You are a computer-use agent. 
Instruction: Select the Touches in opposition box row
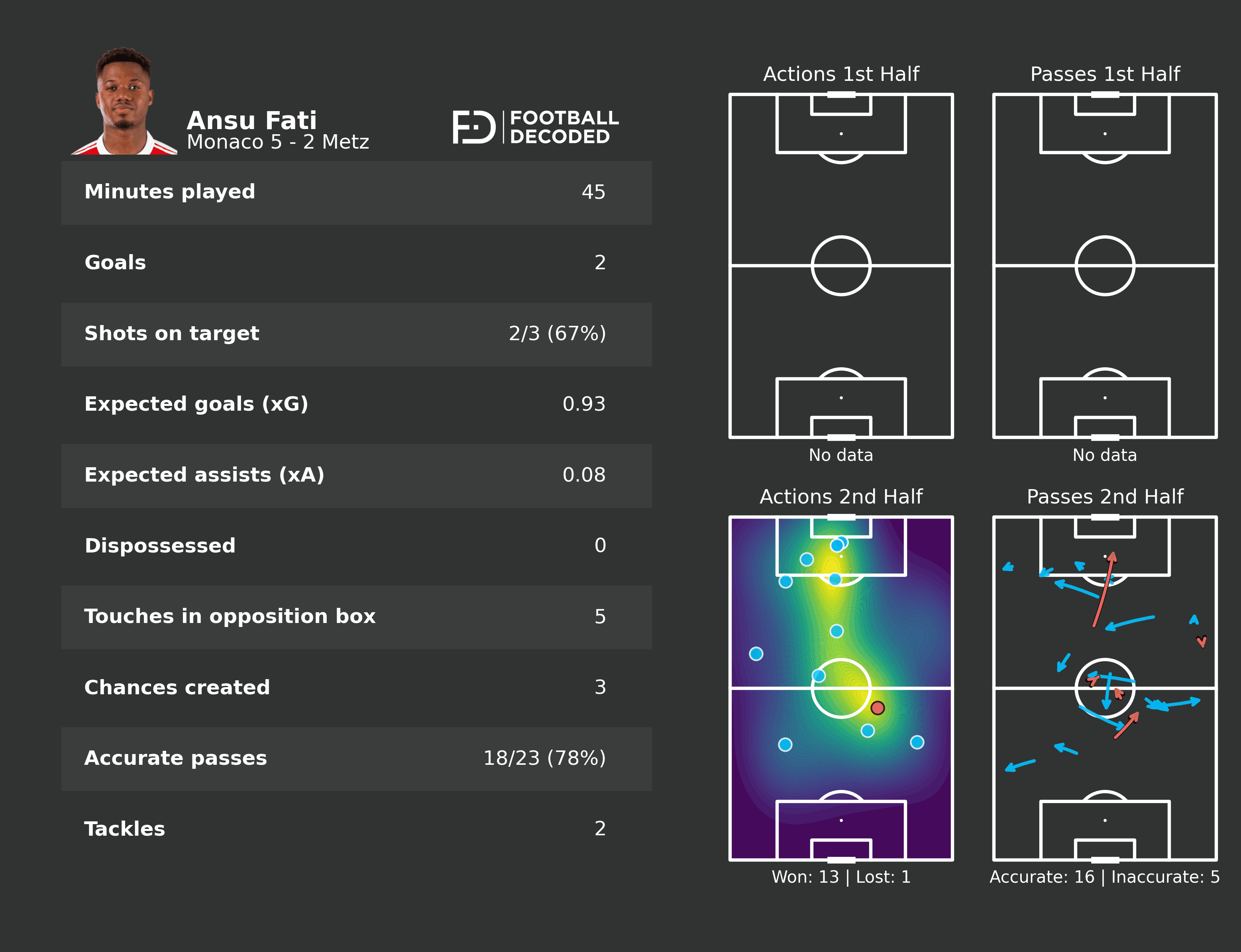[x=356, y=617]
